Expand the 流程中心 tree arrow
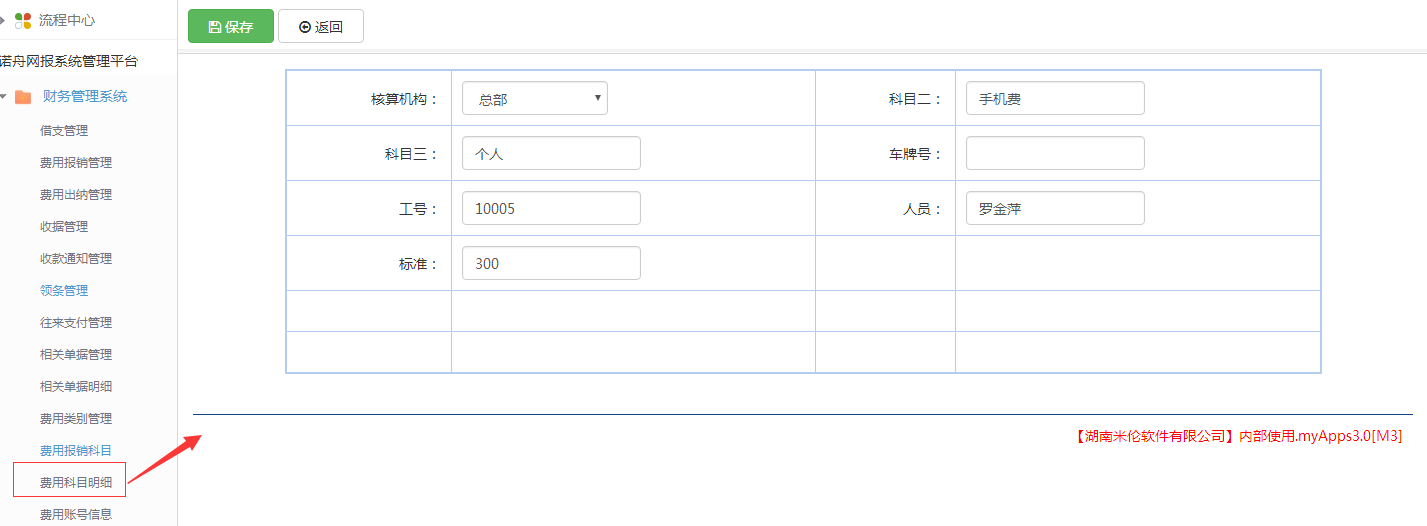Image resolution: width=1427 pixels, height=526 pixels. [4, 20]
